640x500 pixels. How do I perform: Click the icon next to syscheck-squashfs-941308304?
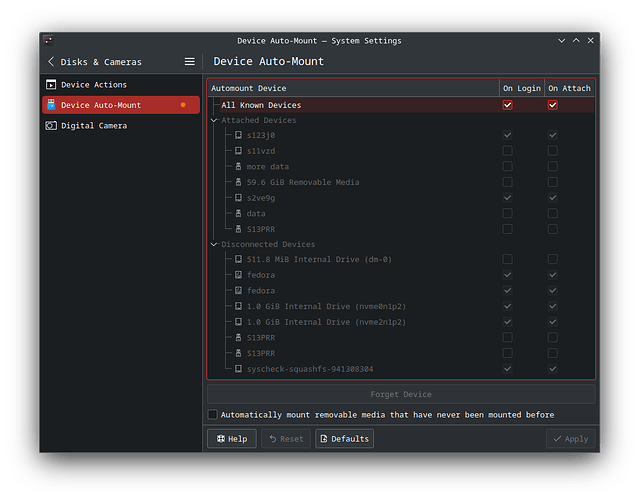click(238, 369)
